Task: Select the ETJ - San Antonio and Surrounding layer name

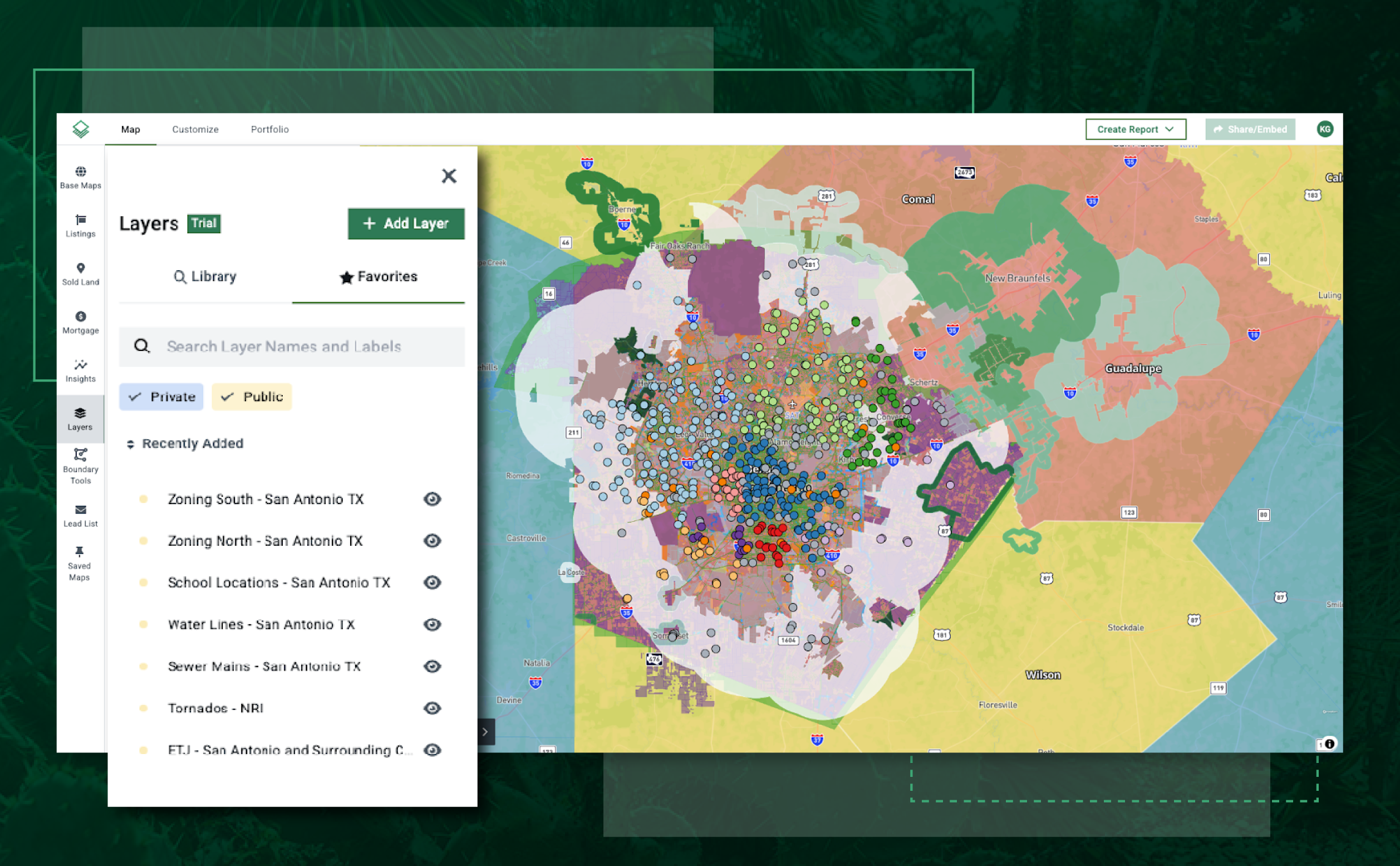Action: click(289, 750)
